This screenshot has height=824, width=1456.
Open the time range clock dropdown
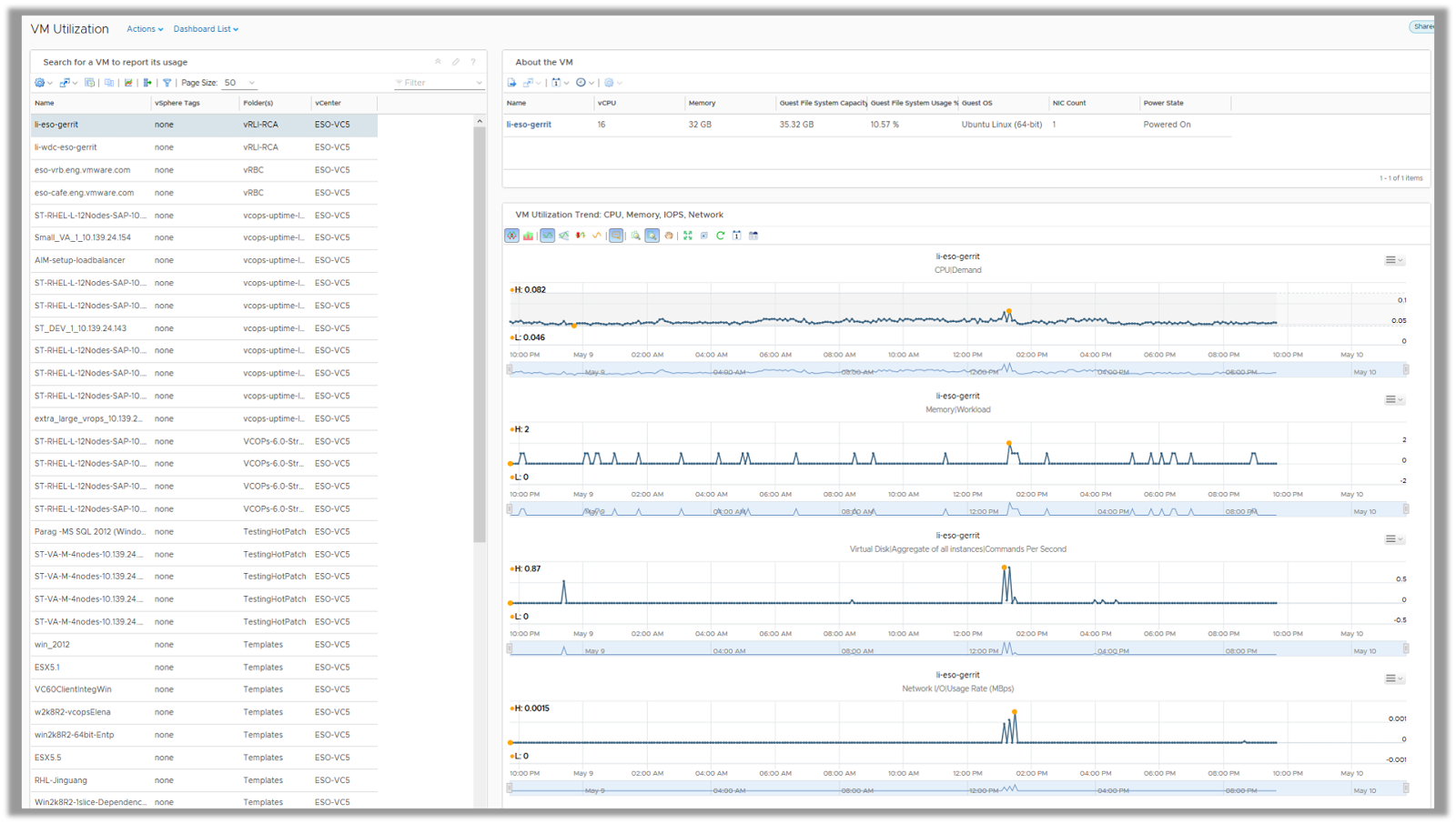tap(582, 83)
